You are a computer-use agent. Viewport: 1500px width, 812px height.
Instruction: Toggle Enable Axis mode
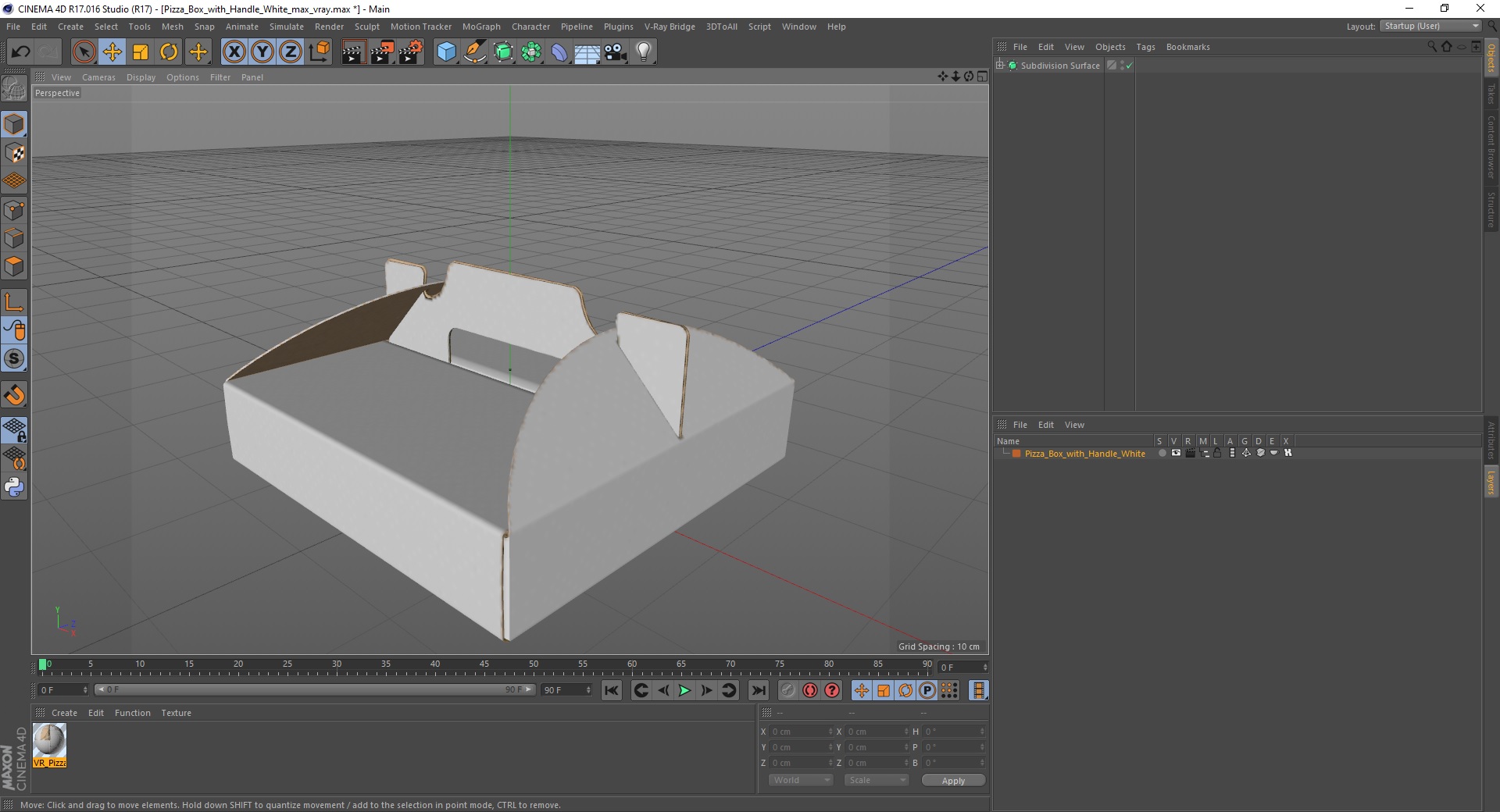[14, 301]
